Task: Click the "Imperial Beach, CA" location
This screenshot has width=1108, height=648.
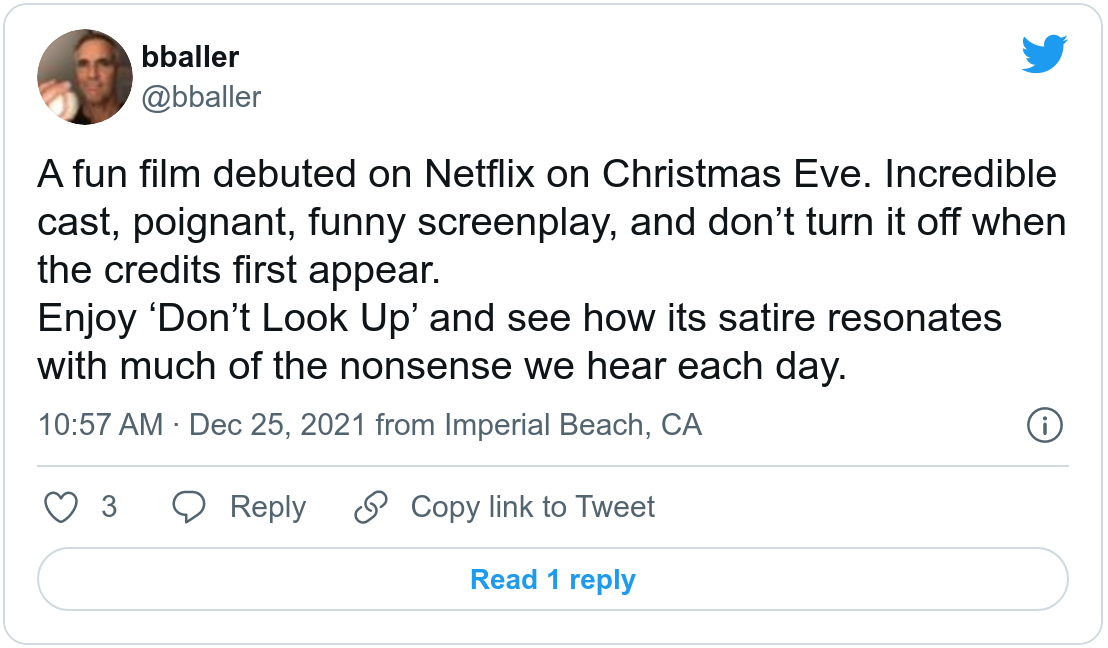Action: coord(572,425)
